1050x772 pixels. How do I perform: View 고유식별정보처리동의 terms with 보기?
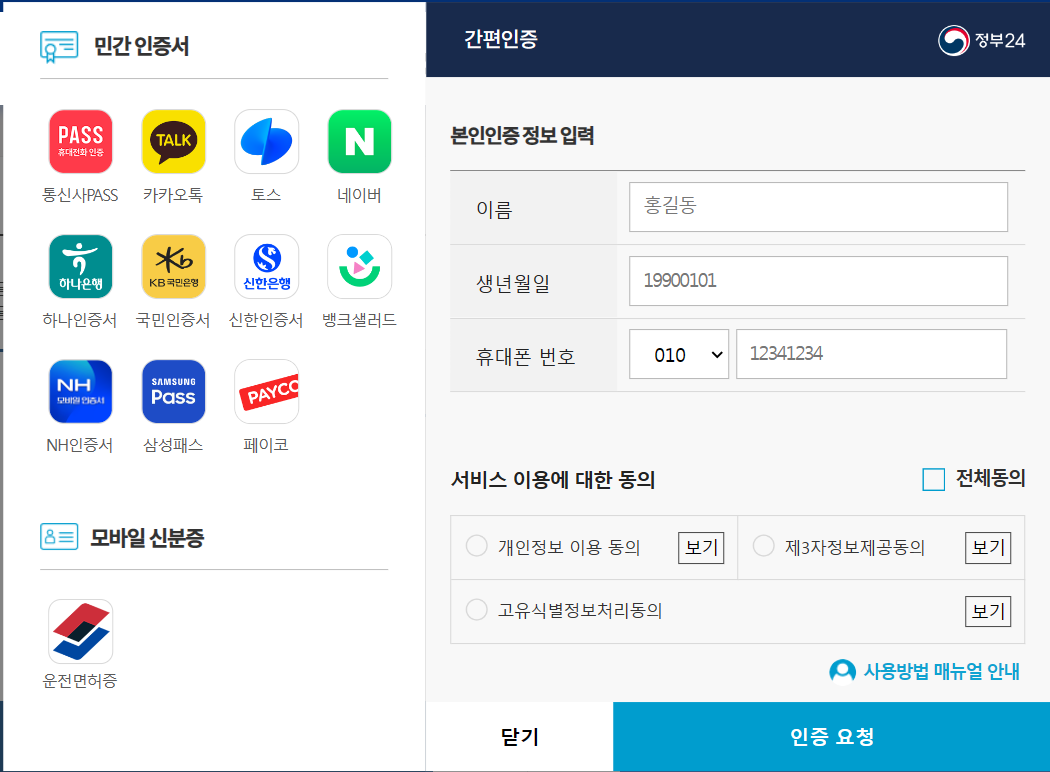[988, 611]
